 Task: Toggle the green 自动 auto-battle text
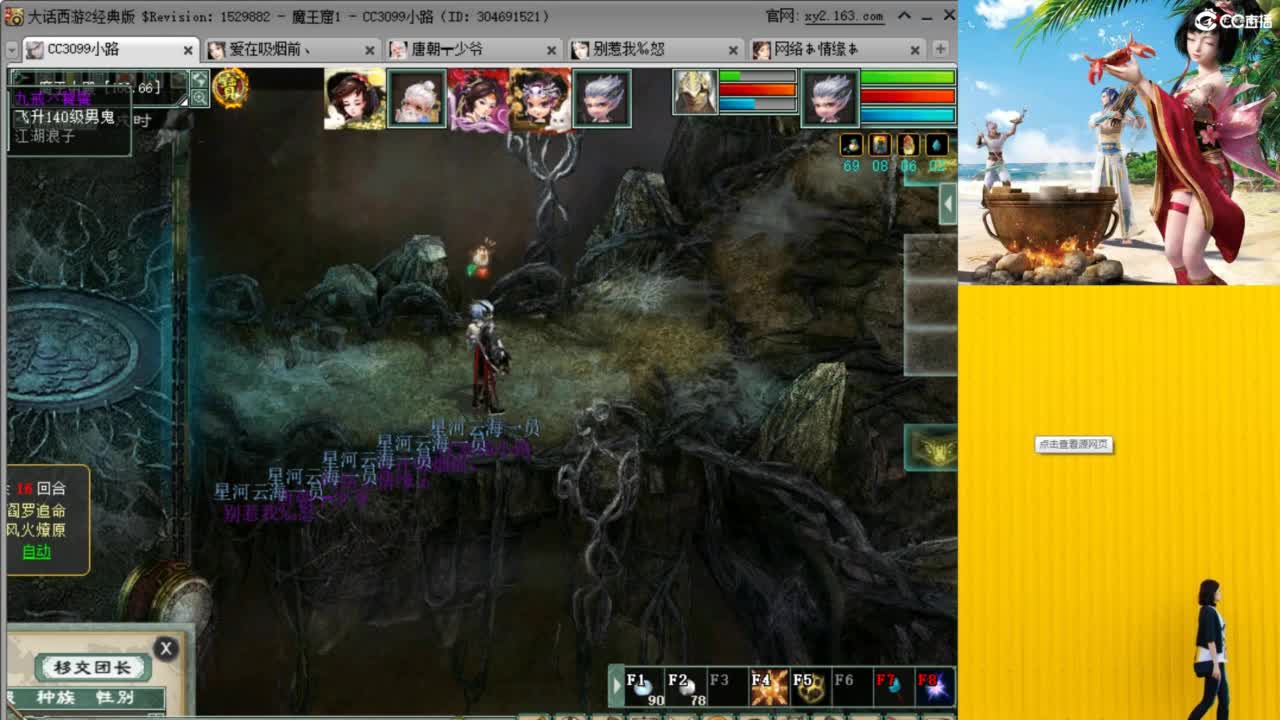(36, 552)
